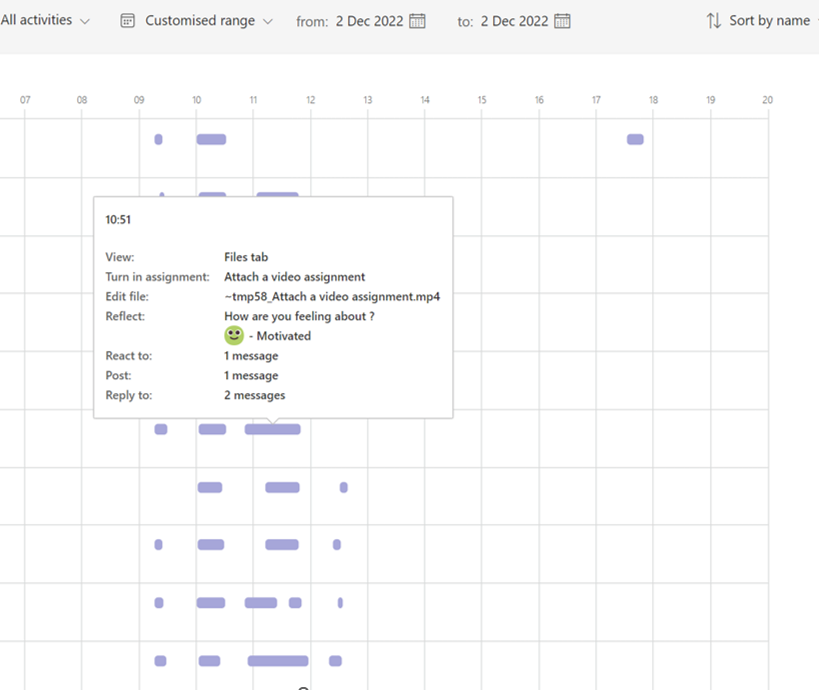
Task: Open the calendar picker for the from date
Action: click(x=417, y=21)
